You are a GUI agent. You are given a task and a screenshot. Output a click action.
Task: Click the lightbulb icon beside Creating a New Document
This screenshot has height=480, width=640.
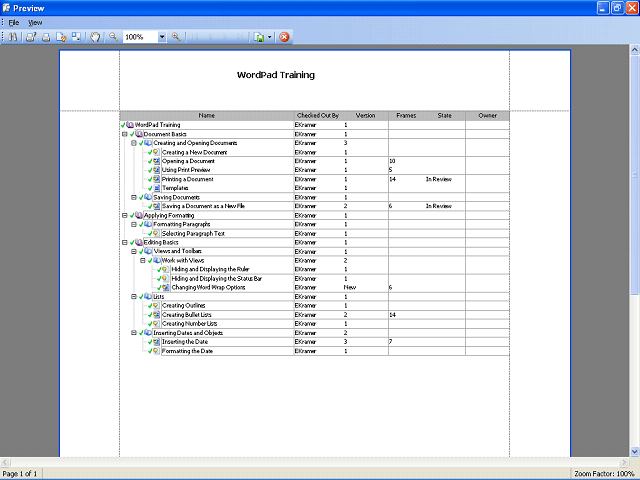[x=156, y=152]
